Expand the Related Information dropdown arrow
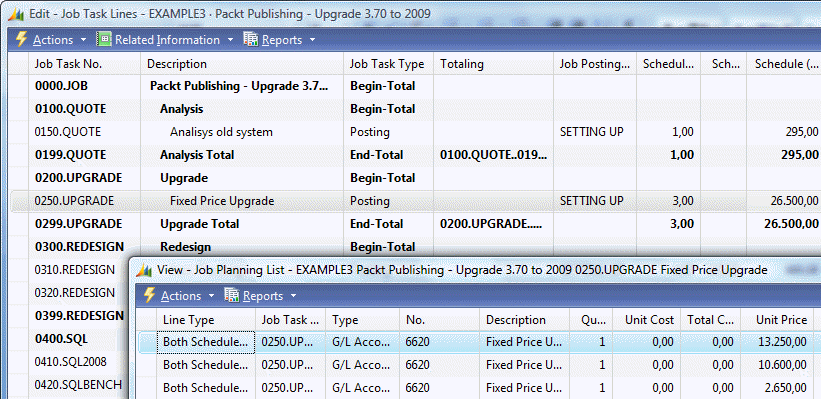Image resolution: width=821 pixels, height=399 pixels. (230, 40)
